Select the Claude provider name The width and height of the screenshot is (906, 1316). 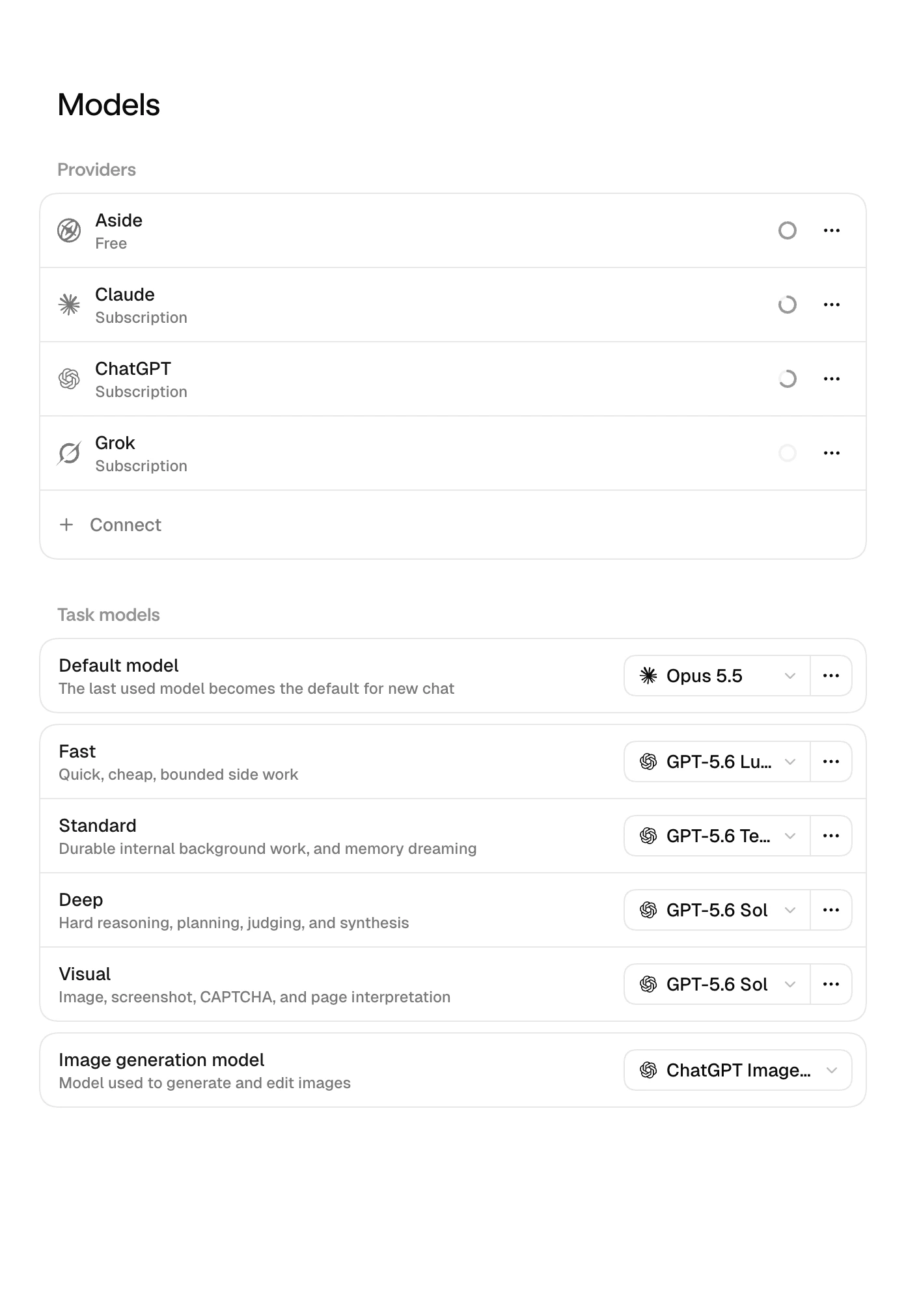(x=125, y=294)
